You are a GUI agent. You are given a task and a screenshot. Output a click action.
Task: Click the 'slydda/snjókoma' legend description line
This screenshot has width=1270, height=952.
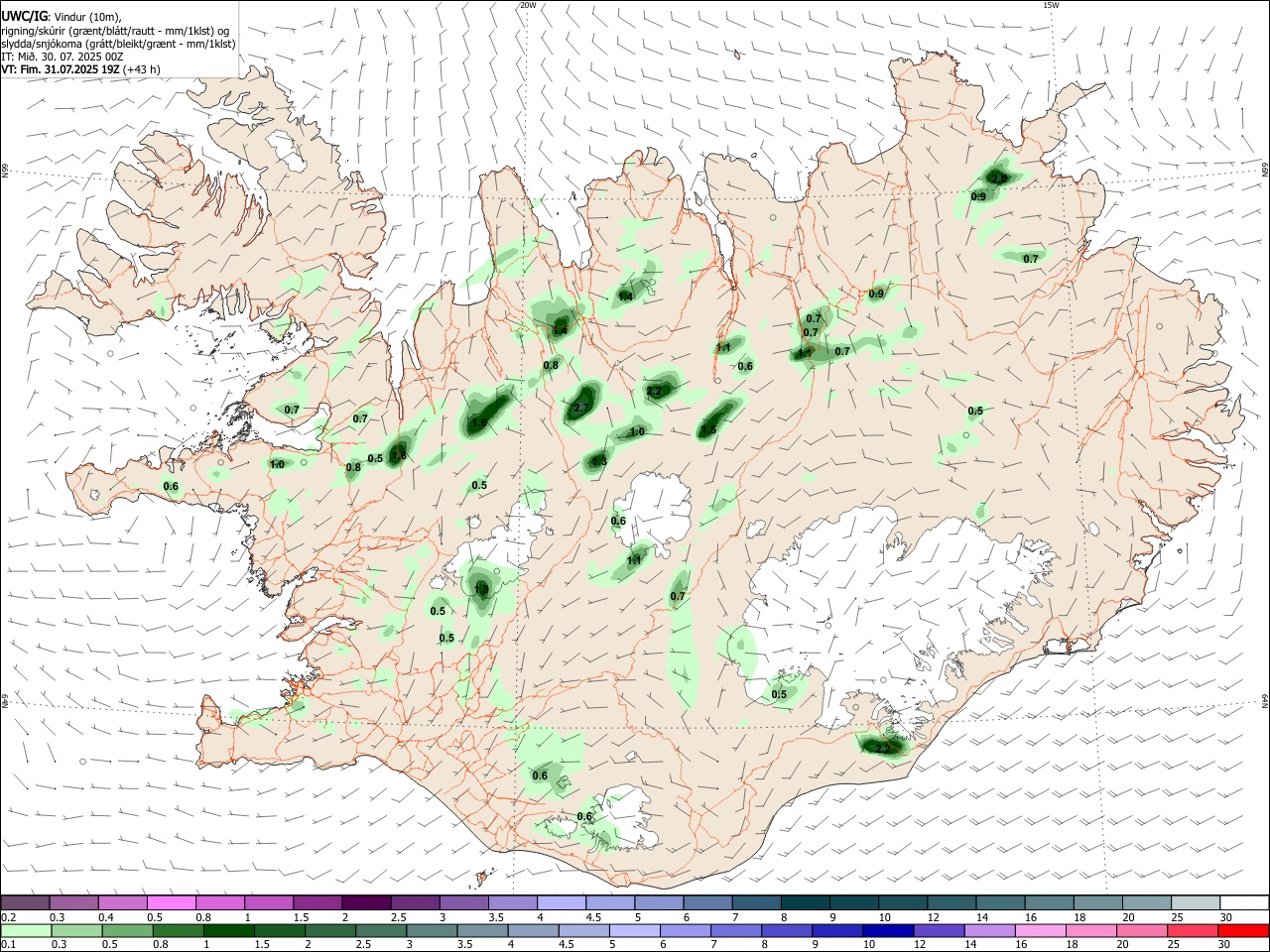(x=118, y=44)
